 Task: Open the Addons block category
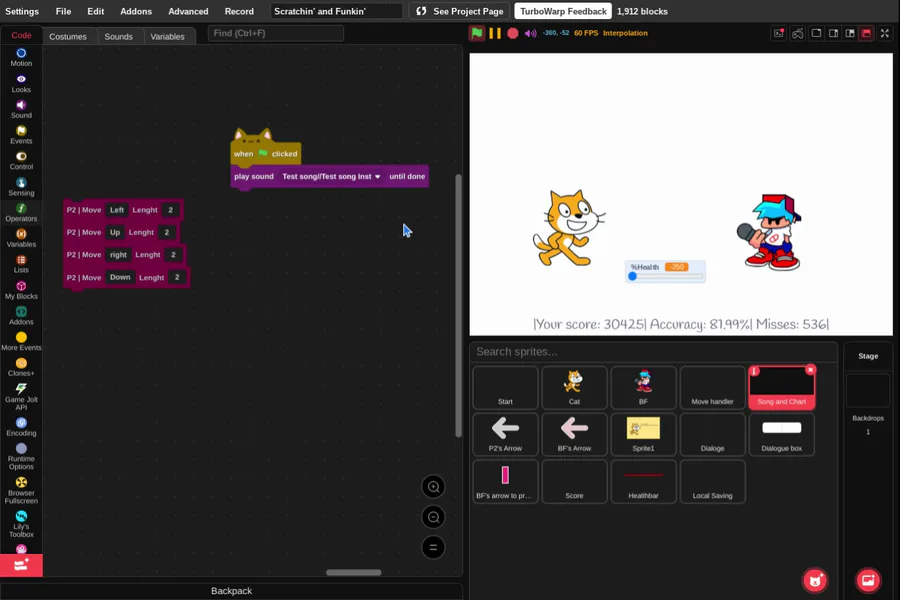(x=21, y=316)
